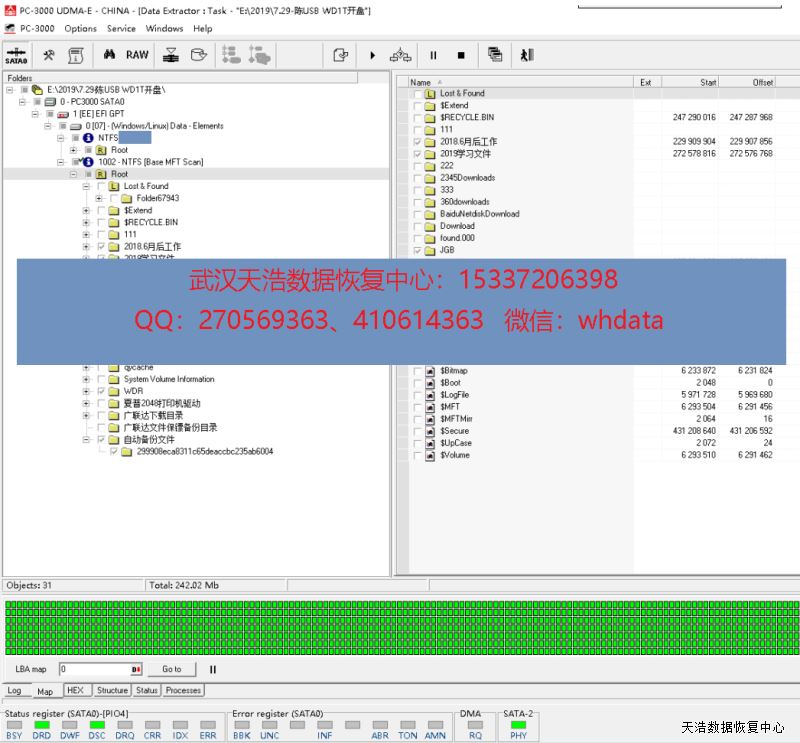Check the $RECYCLE.BIN box in file list
The image size is (800, 743).
(418, 118)
